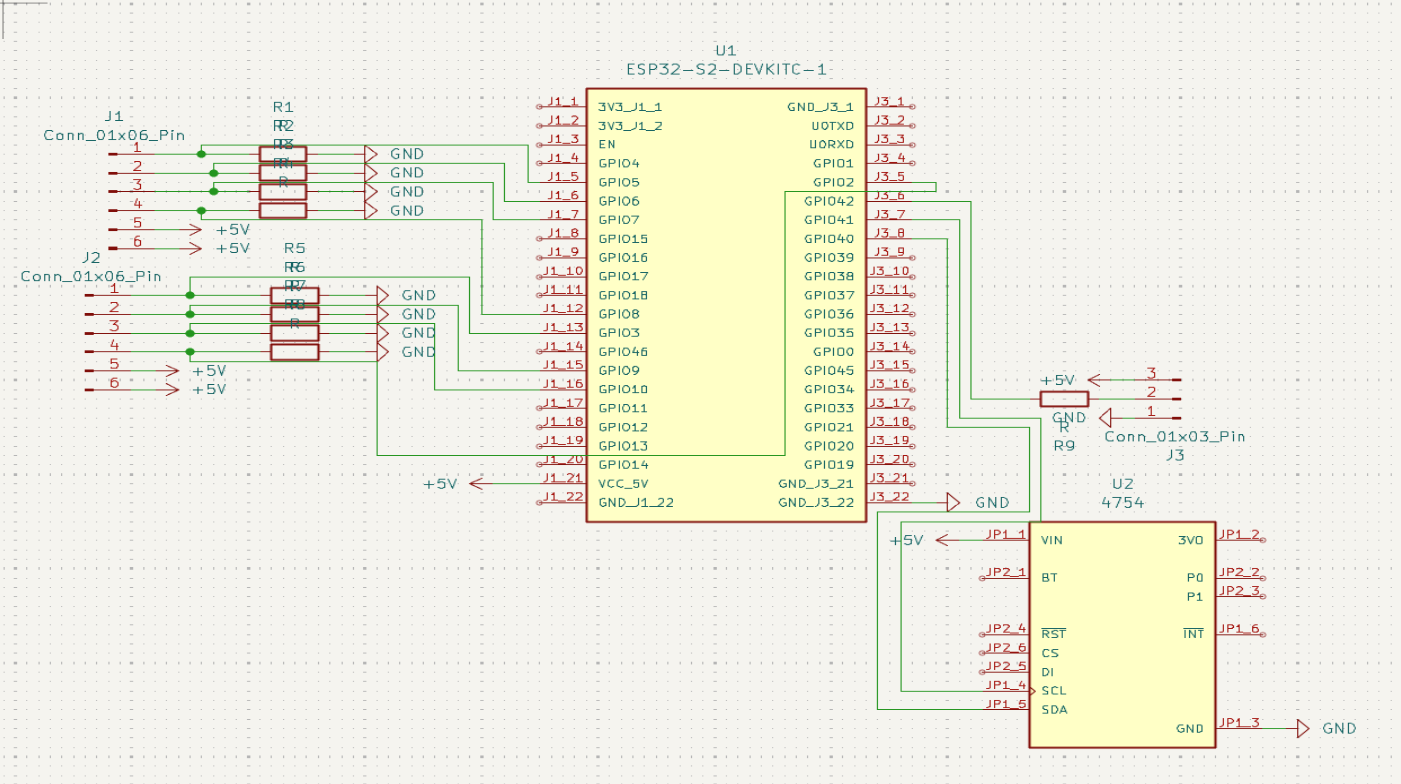Click the GPIO7 pin name on U1

click(619, 220)
